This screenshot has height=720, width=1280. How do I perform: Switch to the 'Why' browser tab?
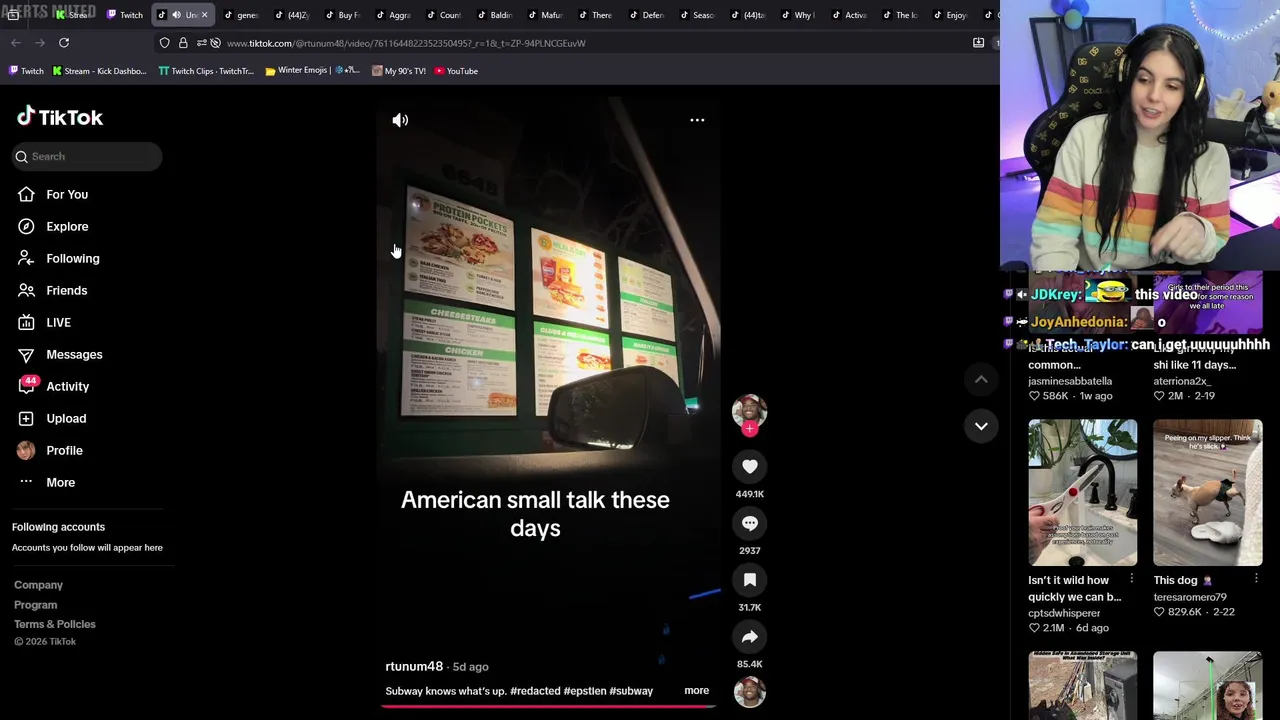click(x=798, y=15)
